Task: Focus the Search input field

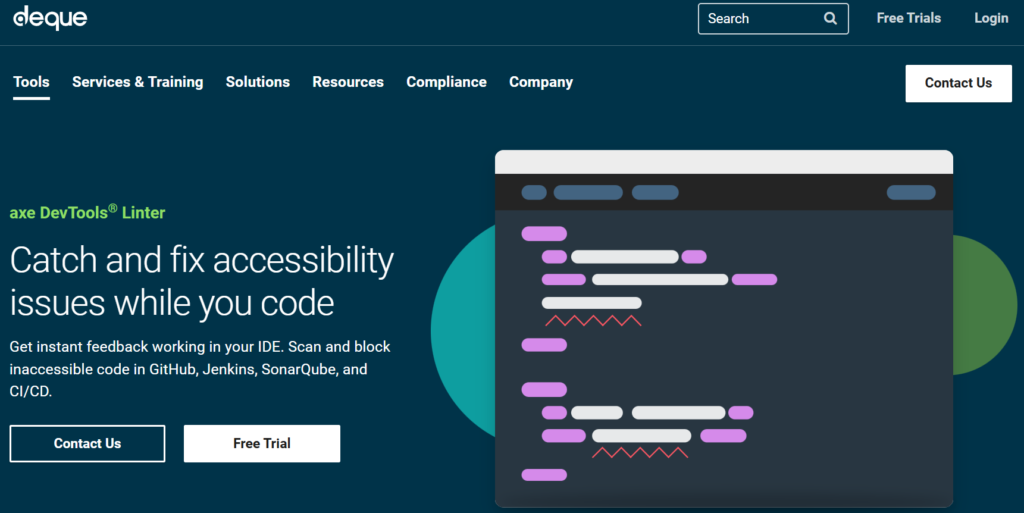Action: point(773,18)
